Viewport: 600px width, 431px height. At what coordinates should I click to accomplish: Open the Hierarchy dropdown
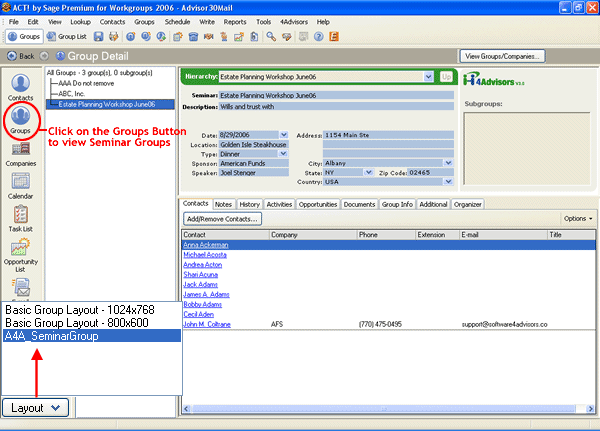(x=428, y=77)
